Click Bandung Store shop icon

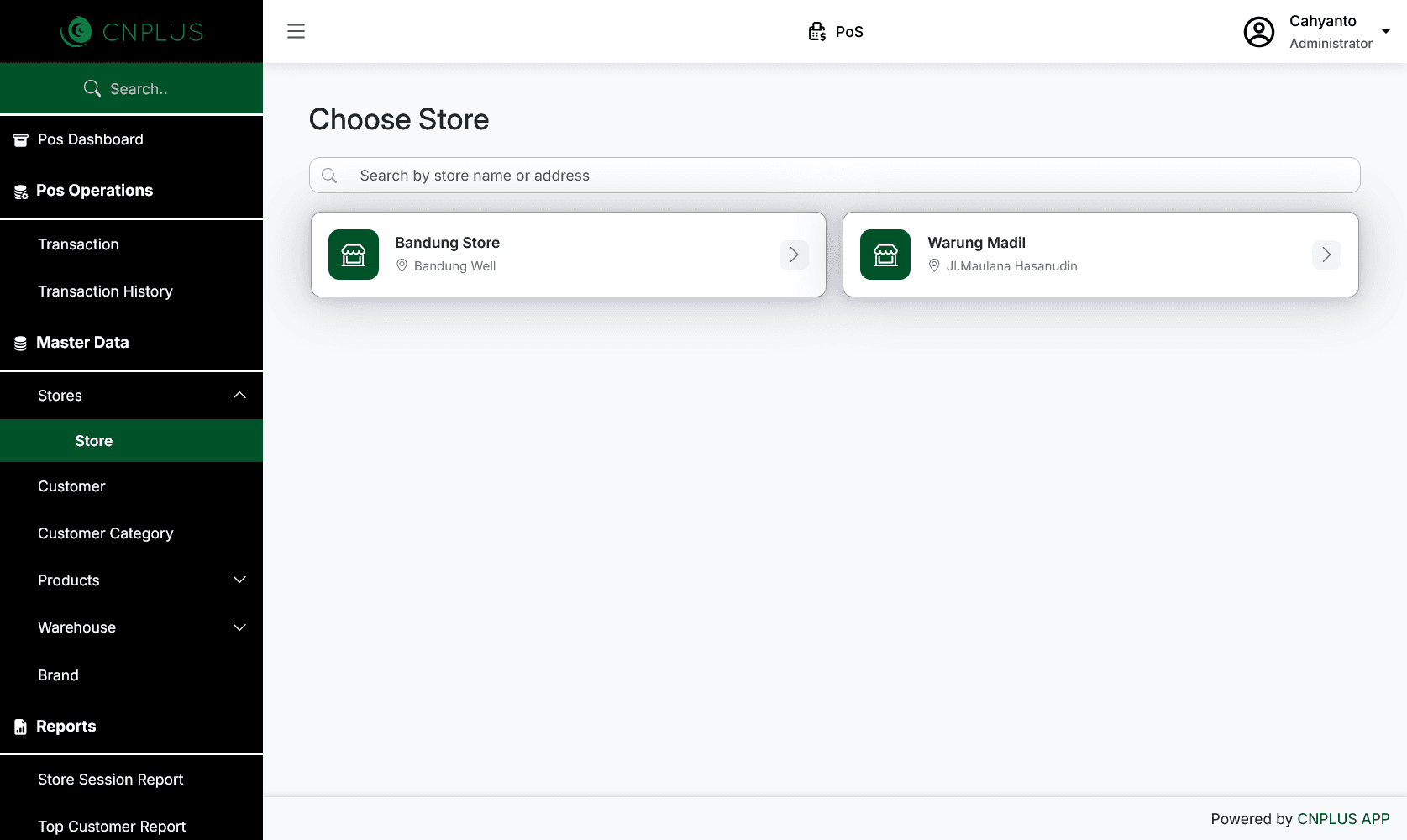tap(354, 255)
